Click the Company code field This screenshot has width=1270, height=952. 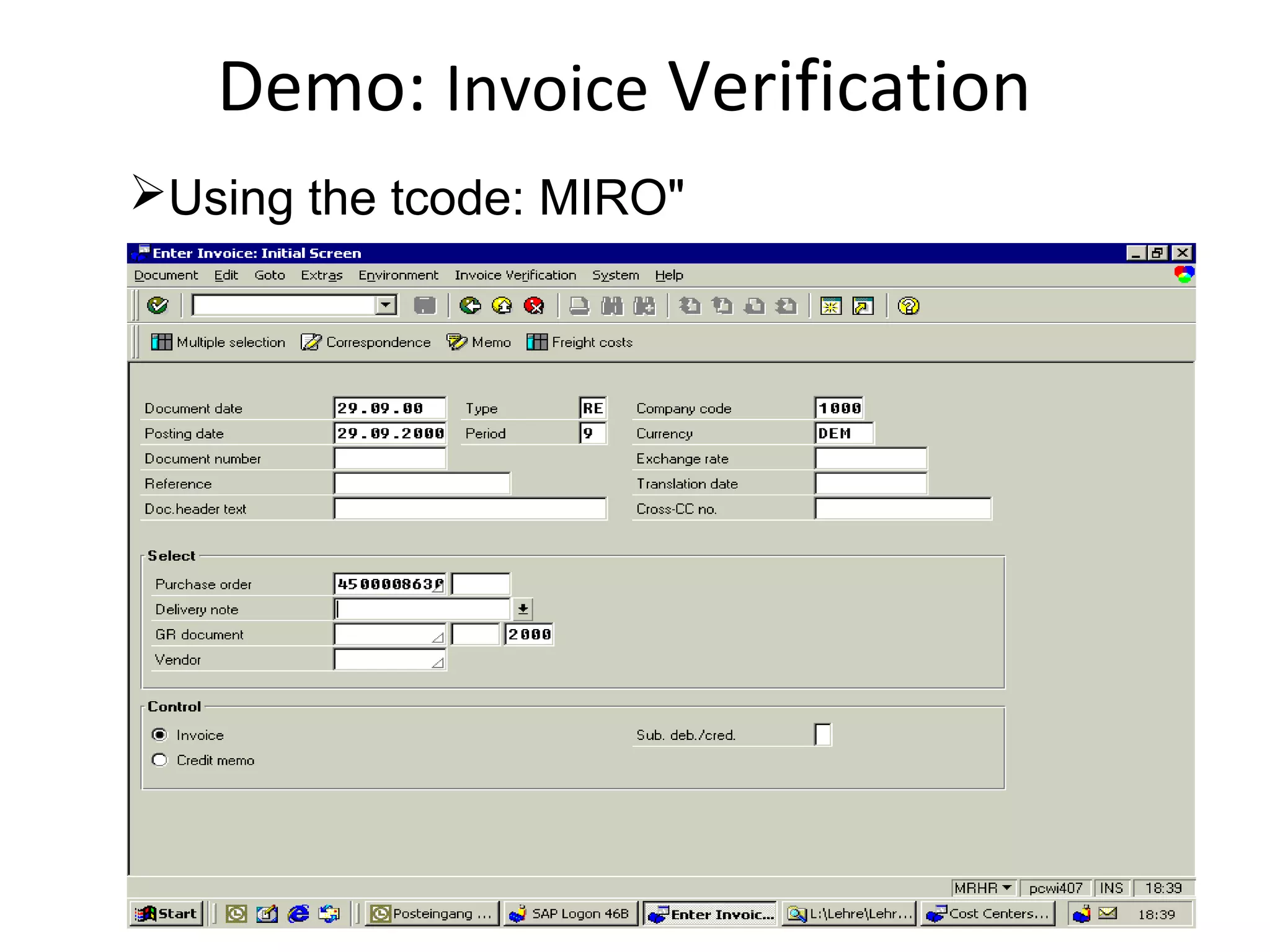[x=839, y=408]
